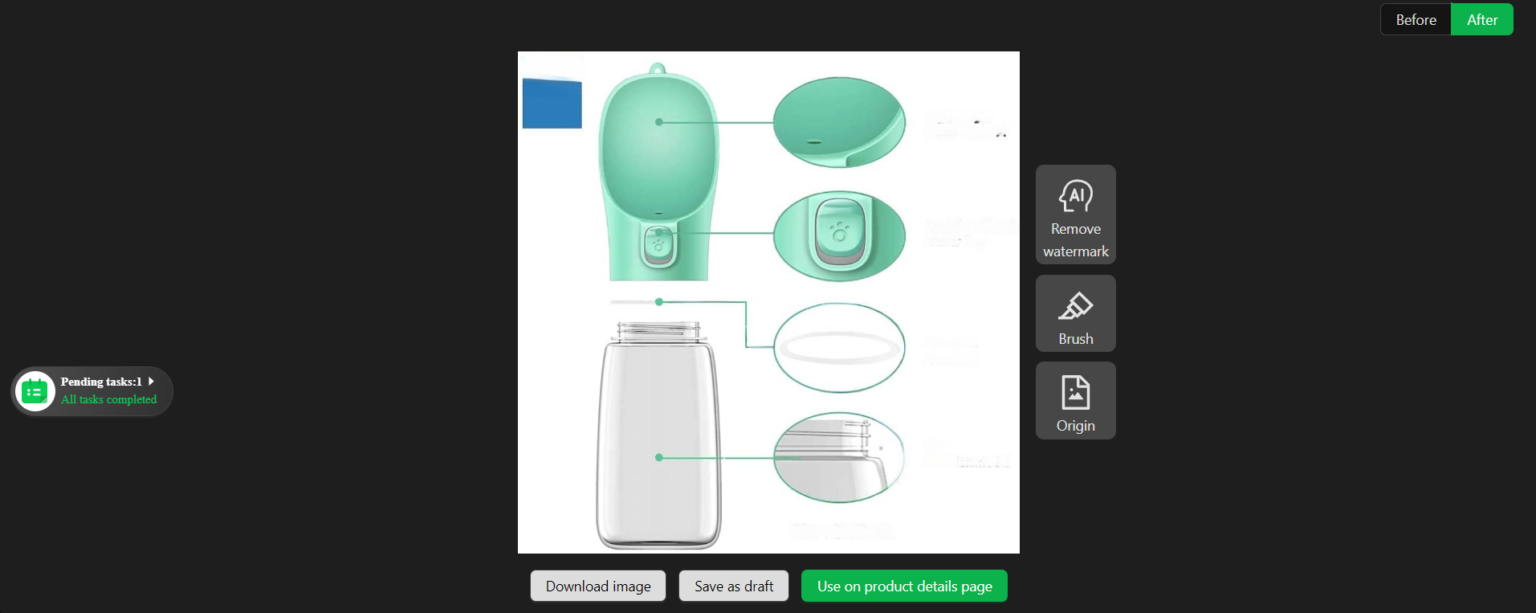Image resolution: width=1536 pixels, height=613 pixels.
Task: Click the bottle neck detail circle
Action: click(x=838, y=457)
